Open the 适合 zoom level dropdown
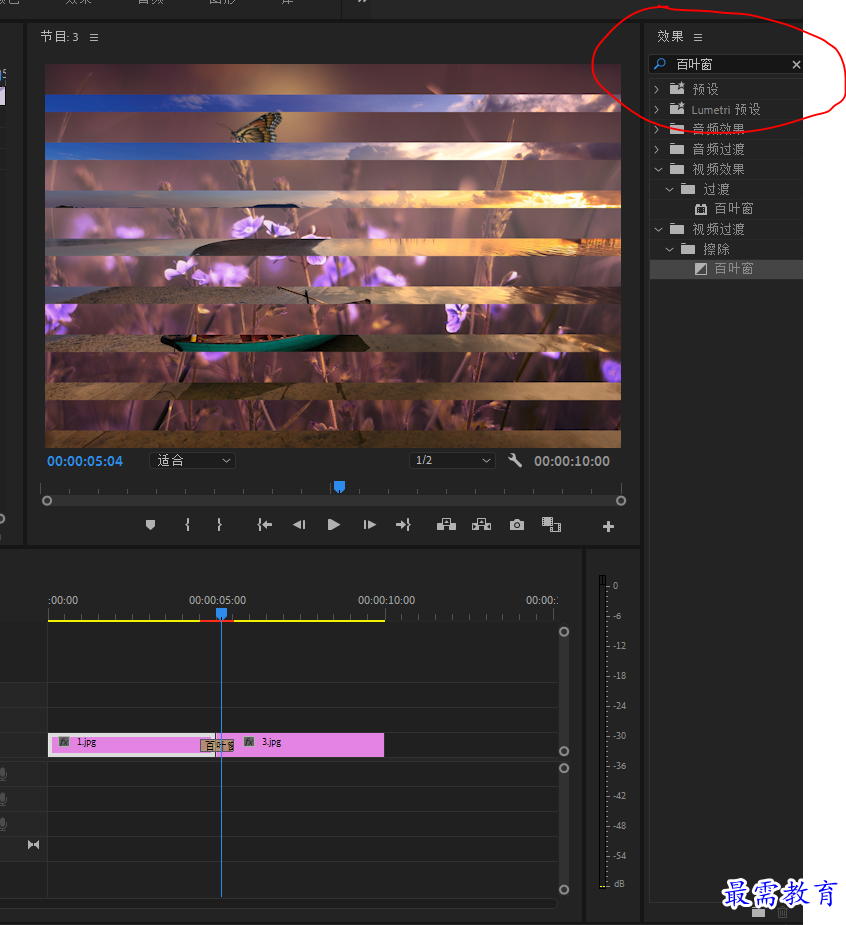The width and height of the screenshot is (846, 925). click(x=192, y=460)
